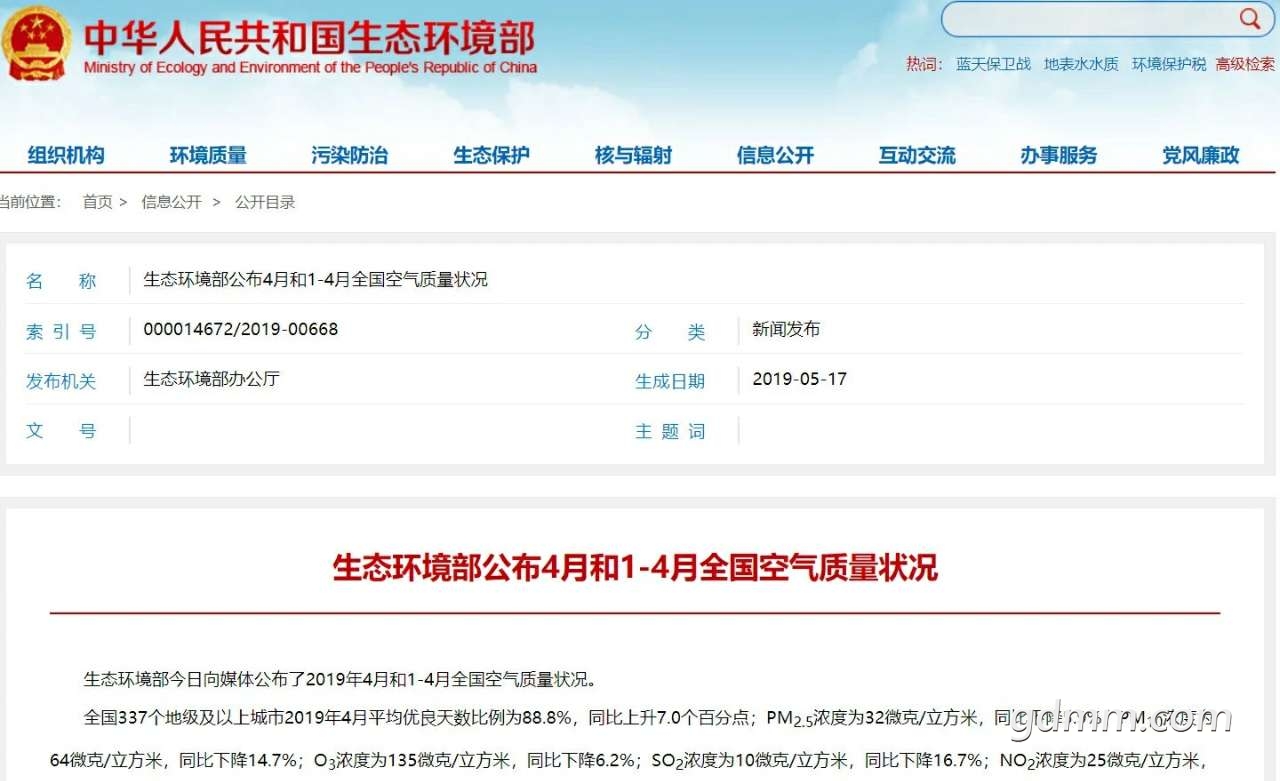The image size is (1280, 781).
Task: Click 信息公开 in the breadcrumb
Action: click(x=171, y=202)
